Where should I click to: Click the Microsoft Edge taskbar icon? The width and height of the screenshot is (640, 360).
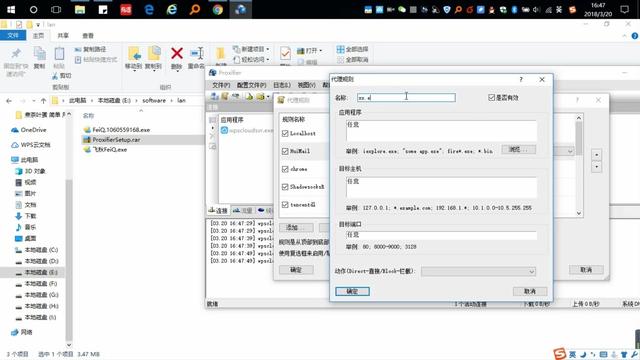pos(149,9)
